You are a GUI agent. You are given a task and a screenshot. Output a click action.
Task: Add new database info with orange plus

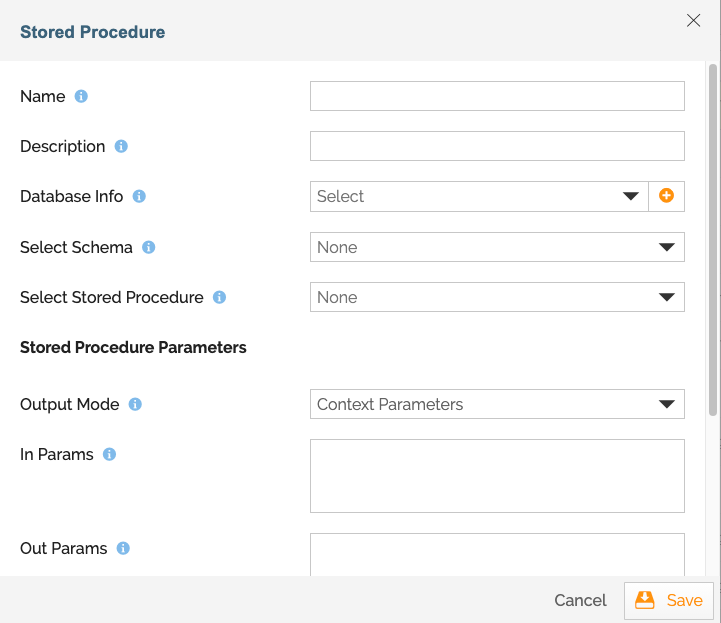tap(666, 196)
